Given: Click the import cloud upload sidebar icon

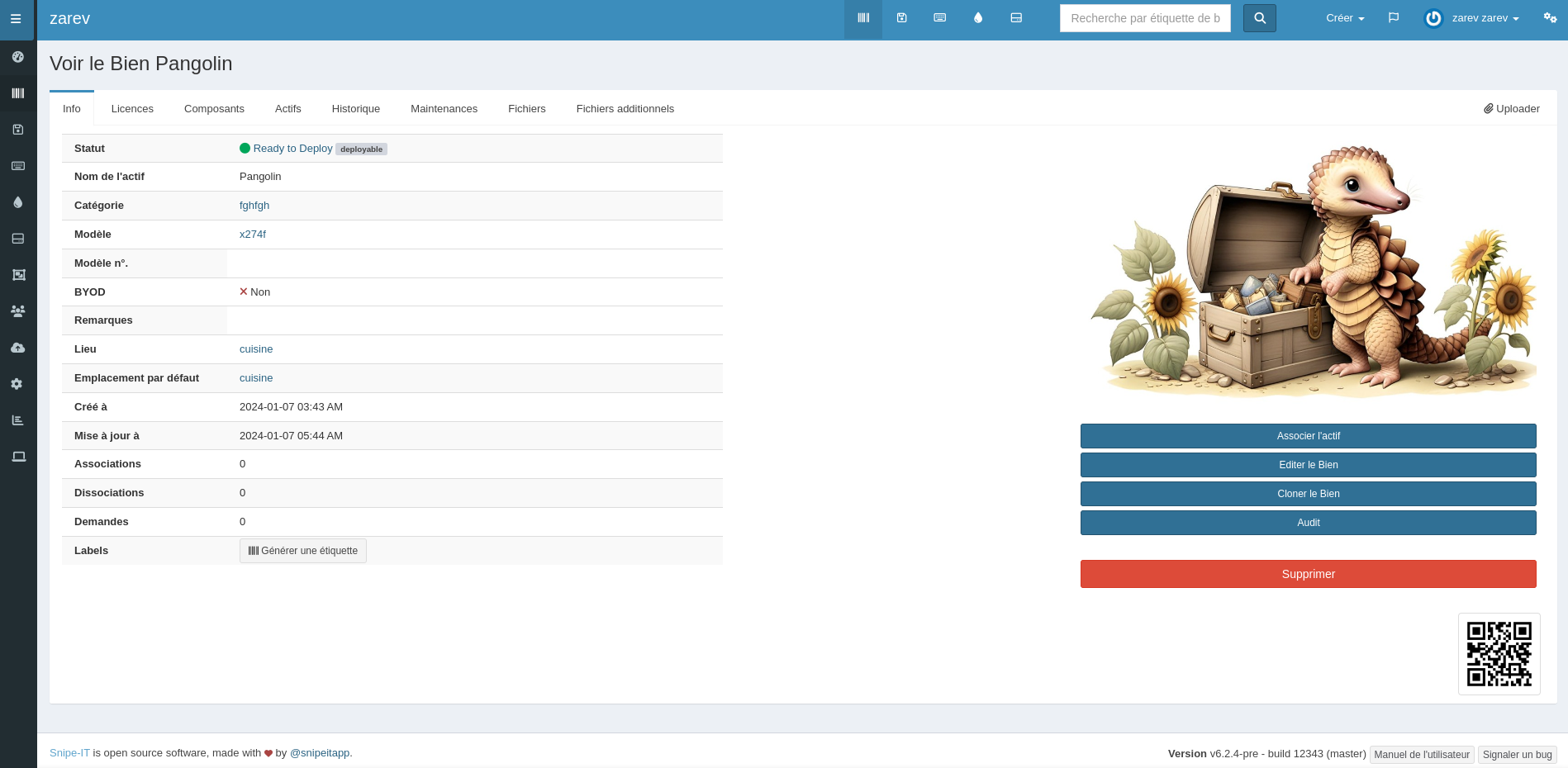Looking at the screenshot, I should point(18,348).
